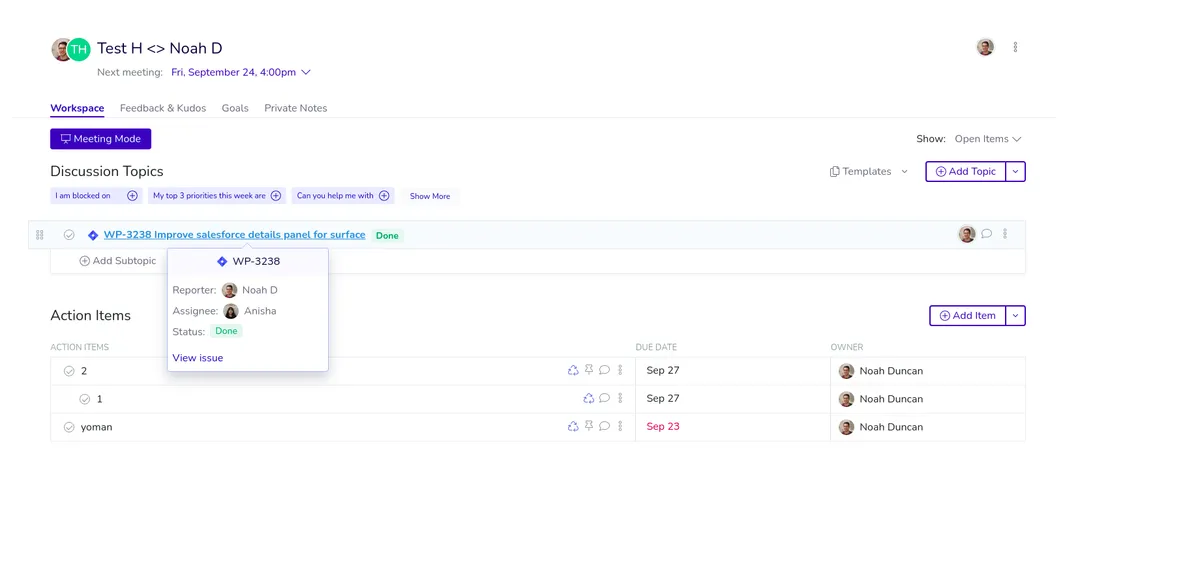Click the drag handle of WP-3238 topic
1200x587 pixels.
click(x=40, y=235)
